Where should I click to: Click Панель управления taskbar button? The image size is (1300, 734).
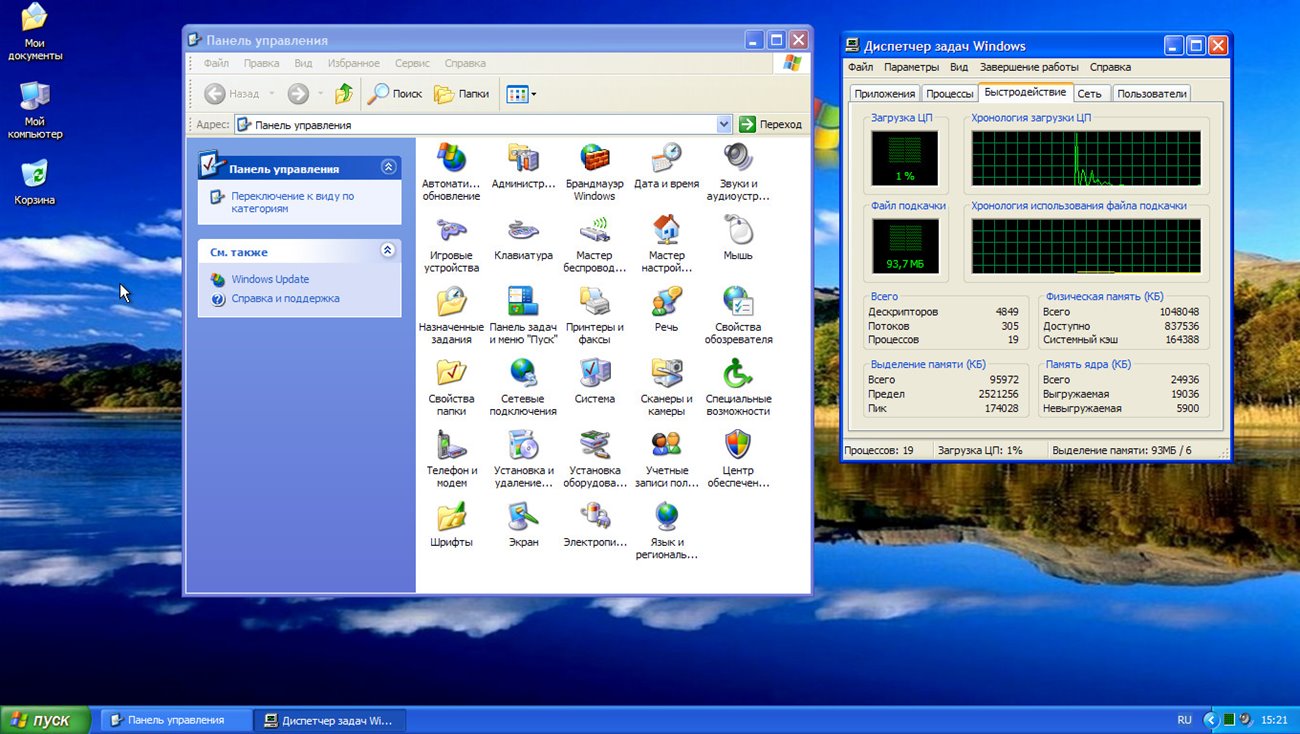[175, 720]
